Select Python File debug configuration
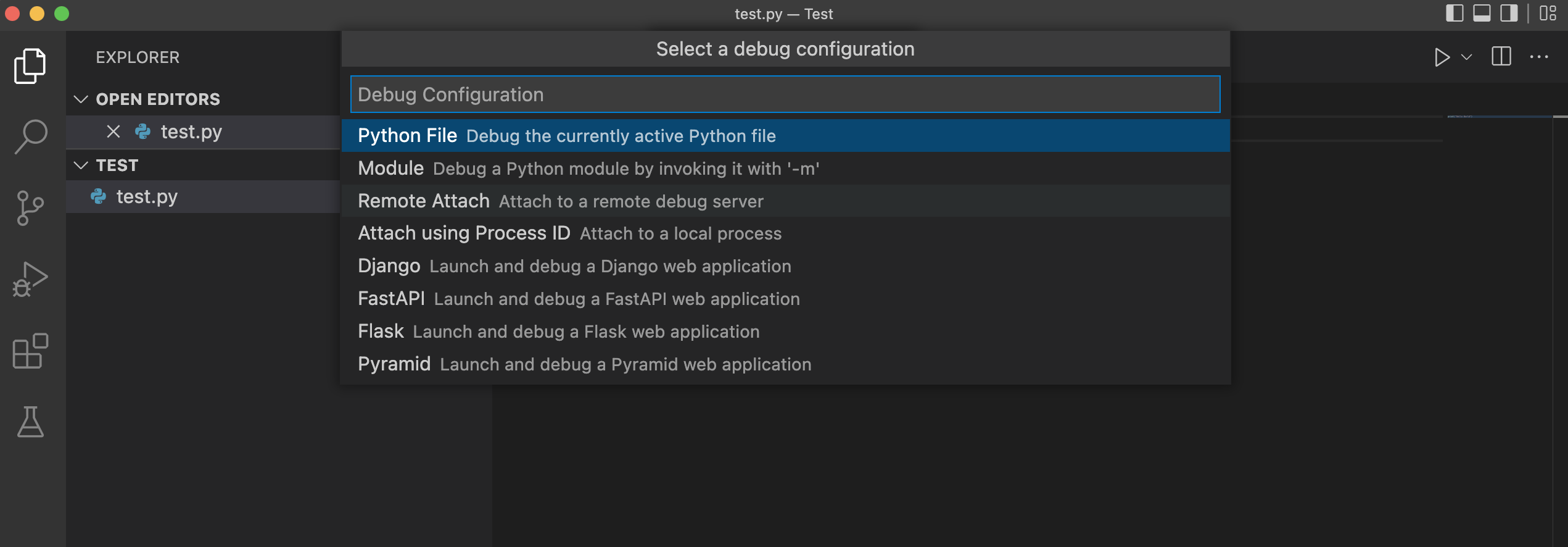 (566, 136)
